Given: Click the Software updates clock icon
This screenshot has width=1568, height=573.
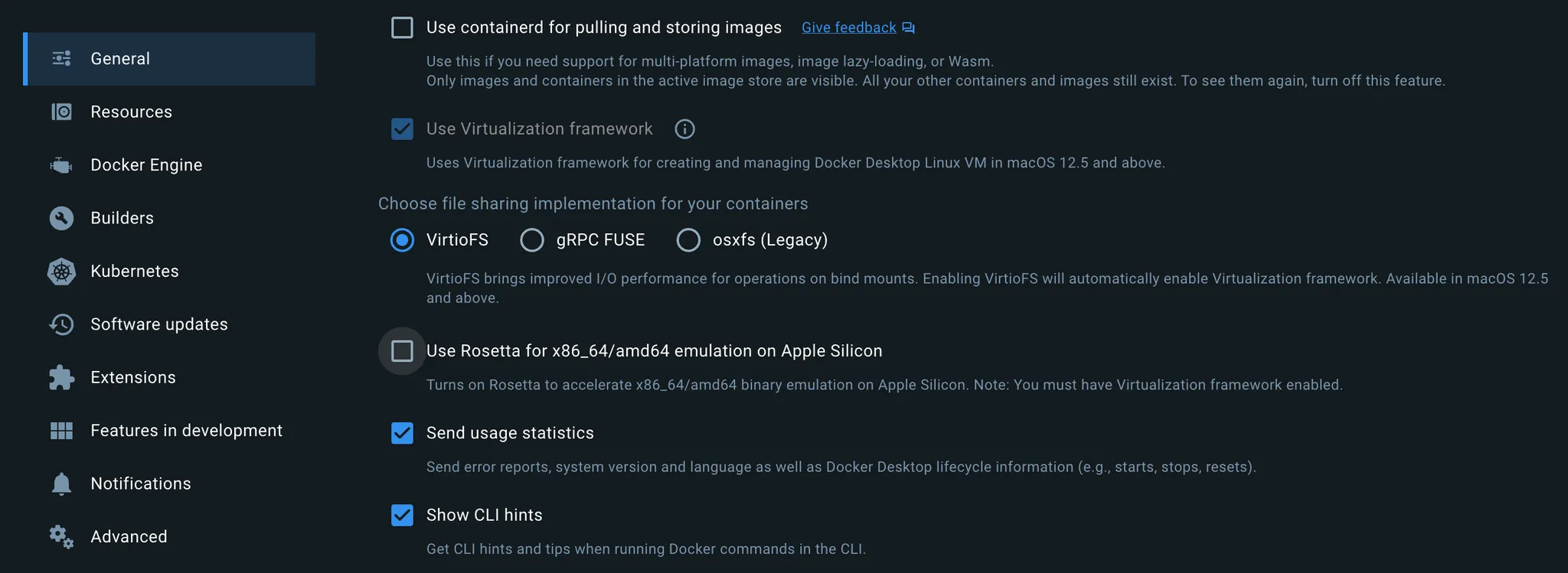Looking at the screenshot, I should tap(61, 324).
